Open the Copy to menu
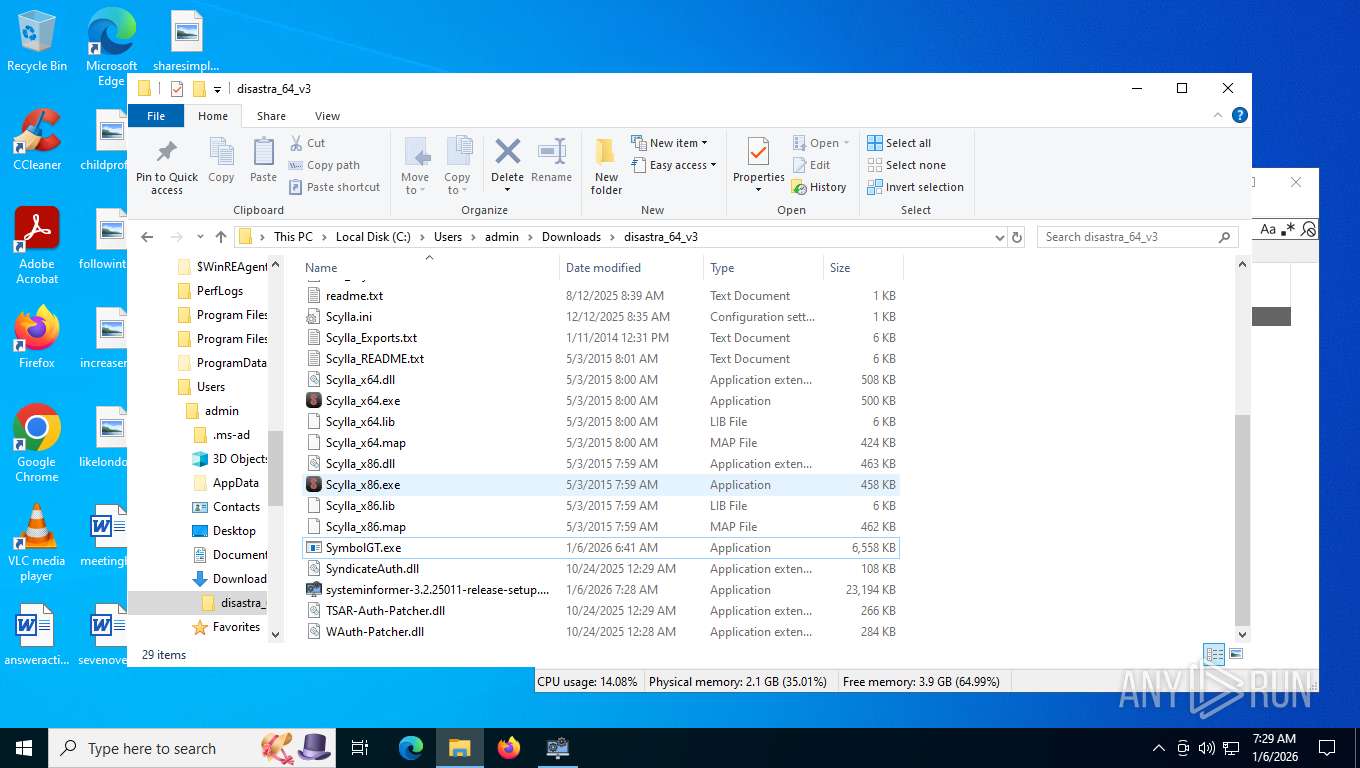Image resolution: width=1360 pixels, height=768 pixels. click(x=457, y=166)
